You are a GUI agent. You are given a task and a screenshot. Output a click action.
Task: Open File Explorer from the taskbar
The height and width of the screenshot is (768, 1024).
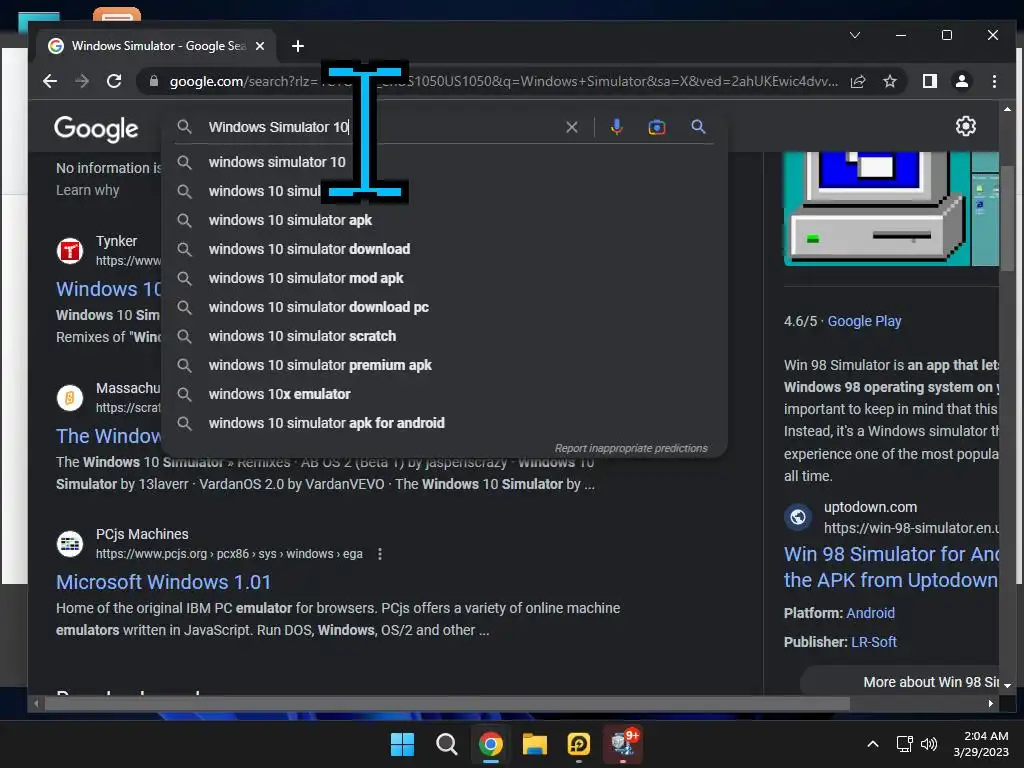click(535, 744)
